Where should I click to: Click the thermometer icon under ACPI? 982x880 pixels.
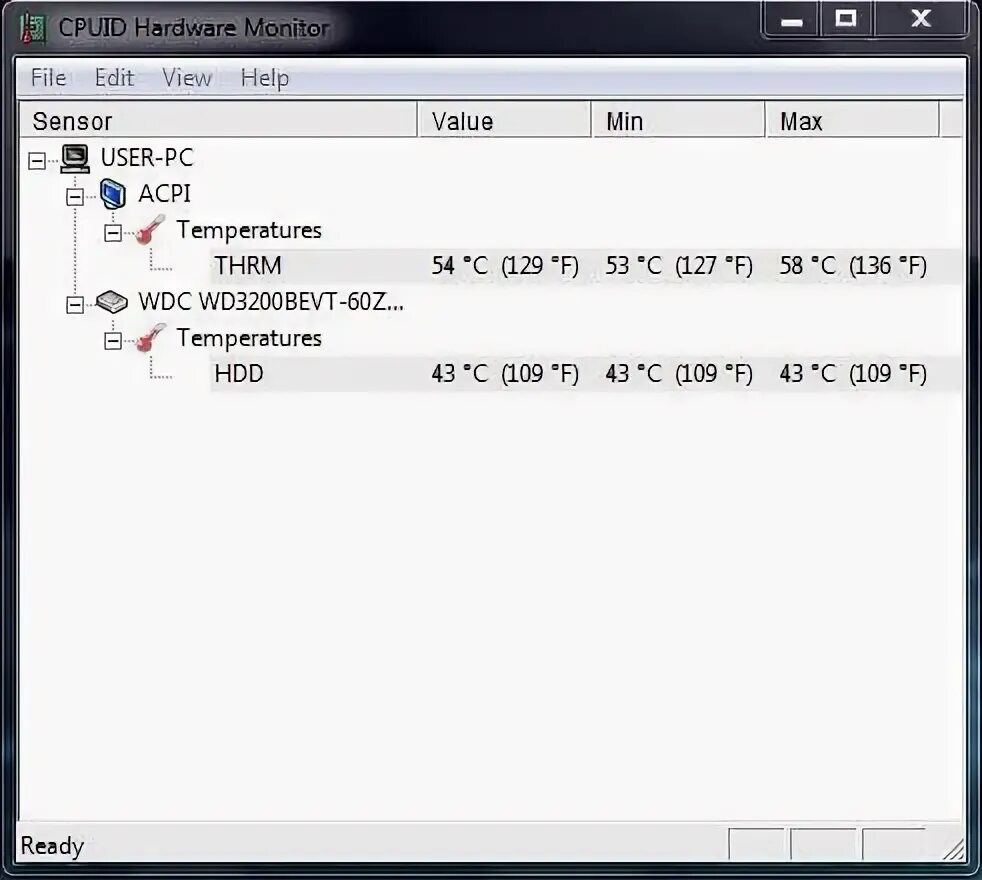(151, 230)
